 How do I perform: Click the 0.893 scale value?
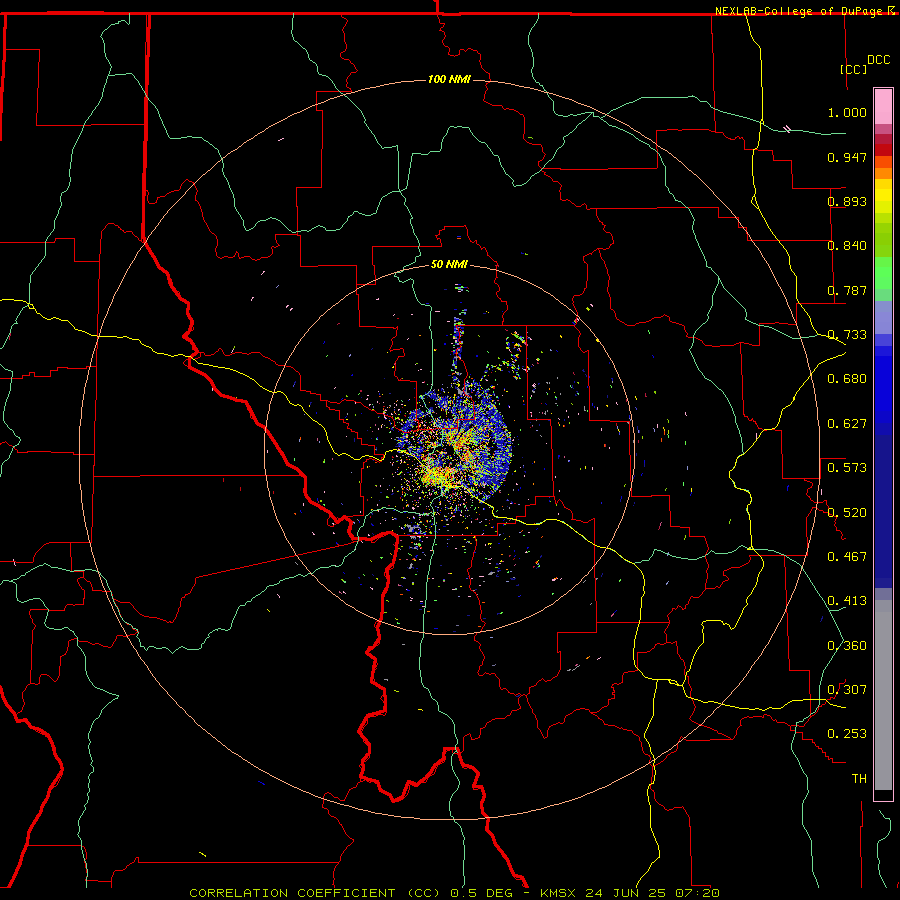point(847,201)
